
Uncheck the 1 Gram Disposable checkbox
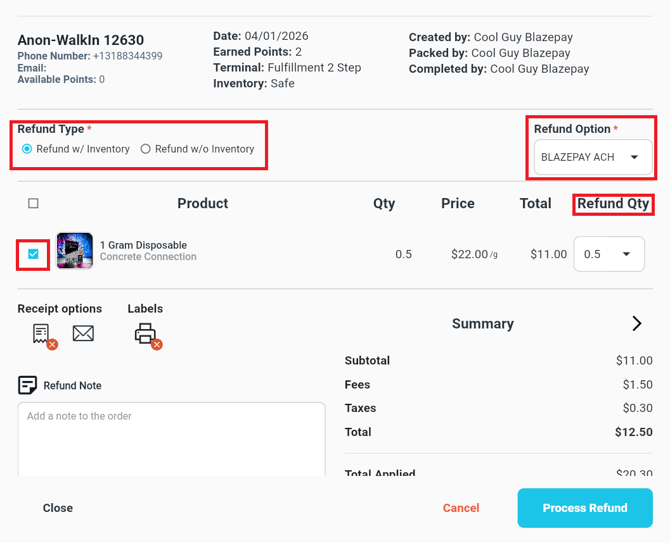33,254
